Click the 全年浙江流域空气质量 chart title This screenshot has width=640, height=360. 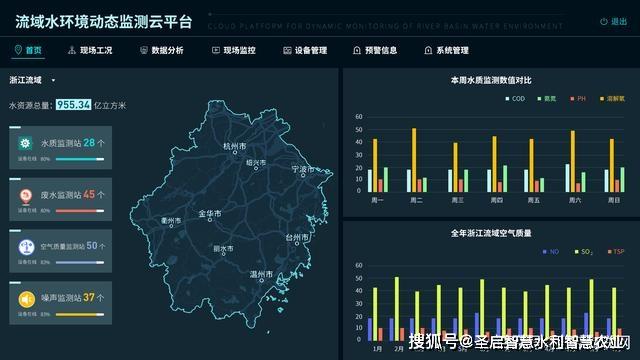click(x=491, y=233)
